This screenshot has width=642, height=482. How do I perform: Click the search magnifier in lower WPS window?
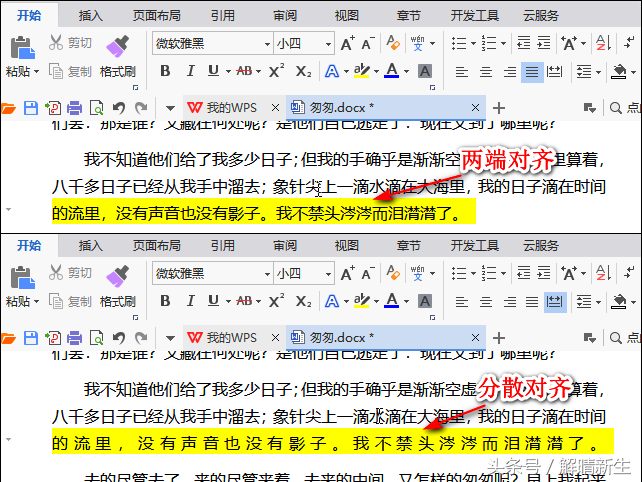(x=615, y=338)
